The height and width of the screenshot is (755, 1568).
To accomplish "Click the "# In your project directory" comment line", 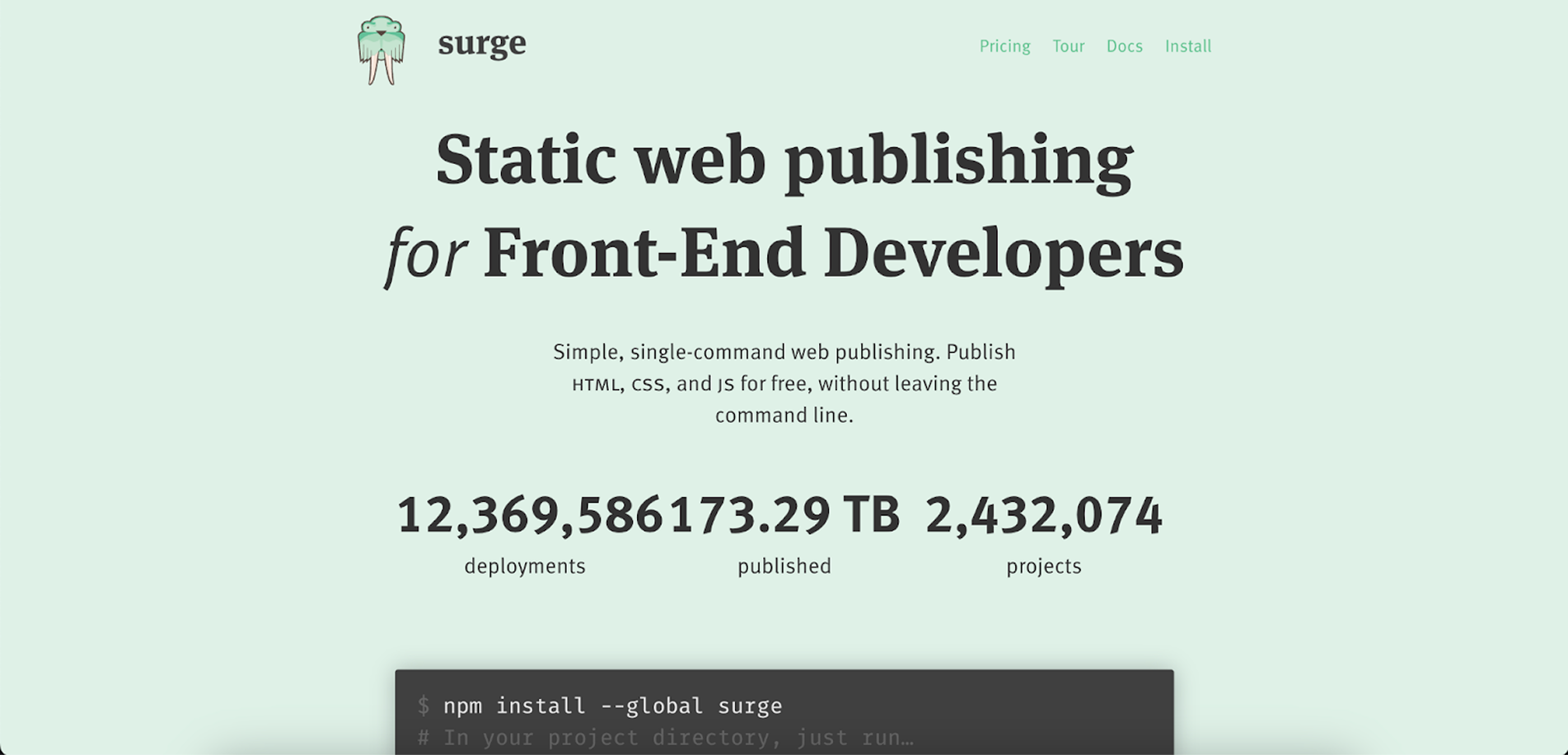I will 666,738.
